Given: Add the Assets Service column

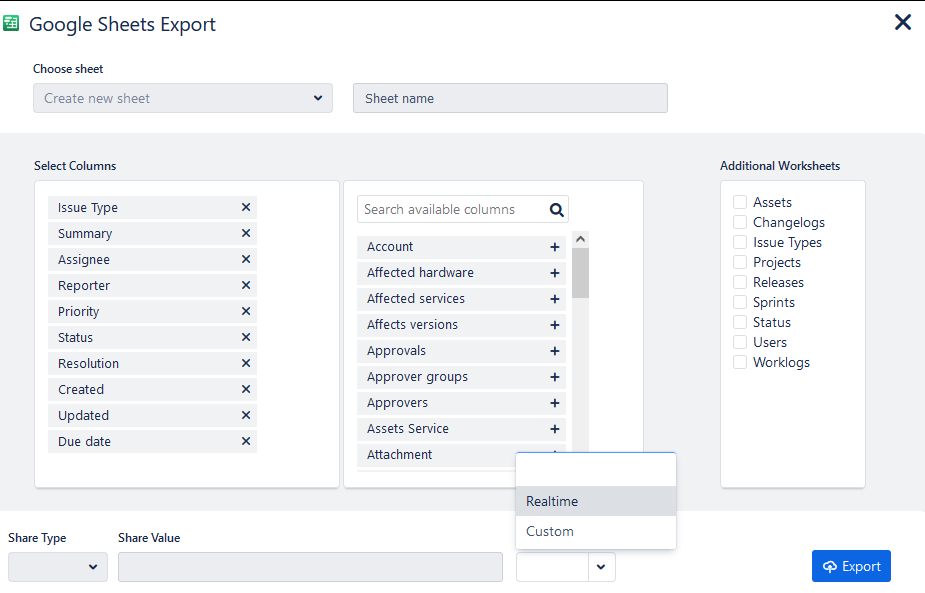Looking at the screenshot, I should 555,429.
